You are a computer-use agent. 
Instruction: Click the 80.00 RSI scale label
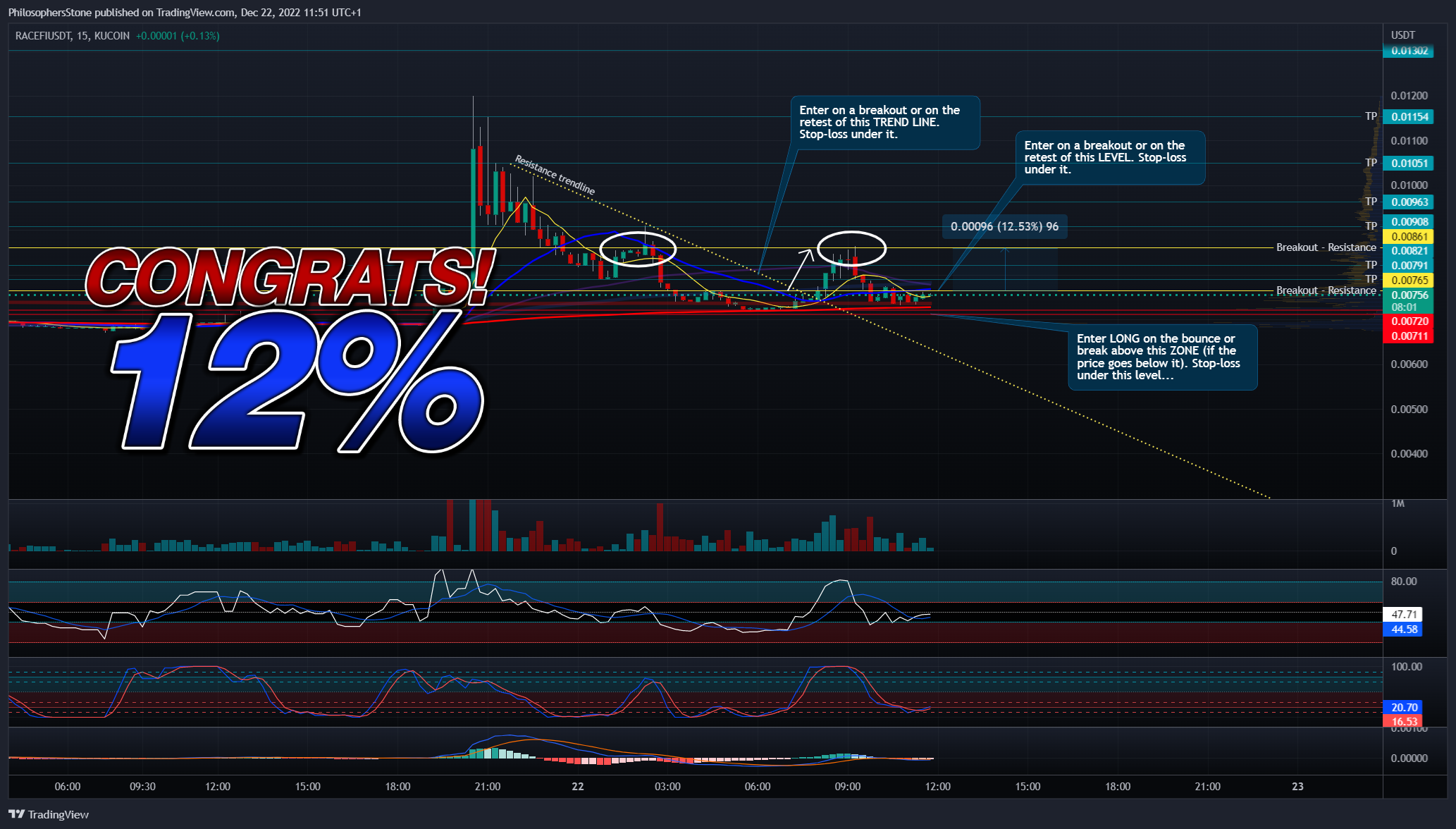point(1403,582)
